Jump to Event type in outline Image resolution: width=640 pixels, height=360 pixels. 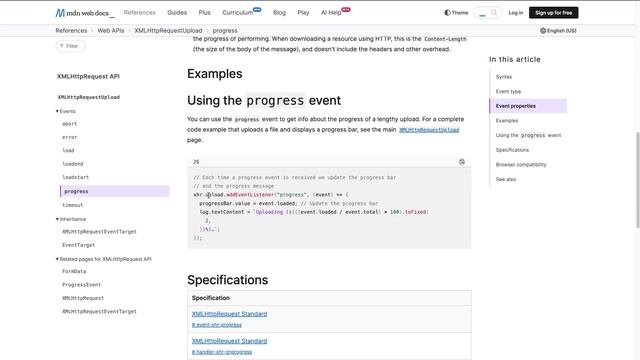point(508,91)
